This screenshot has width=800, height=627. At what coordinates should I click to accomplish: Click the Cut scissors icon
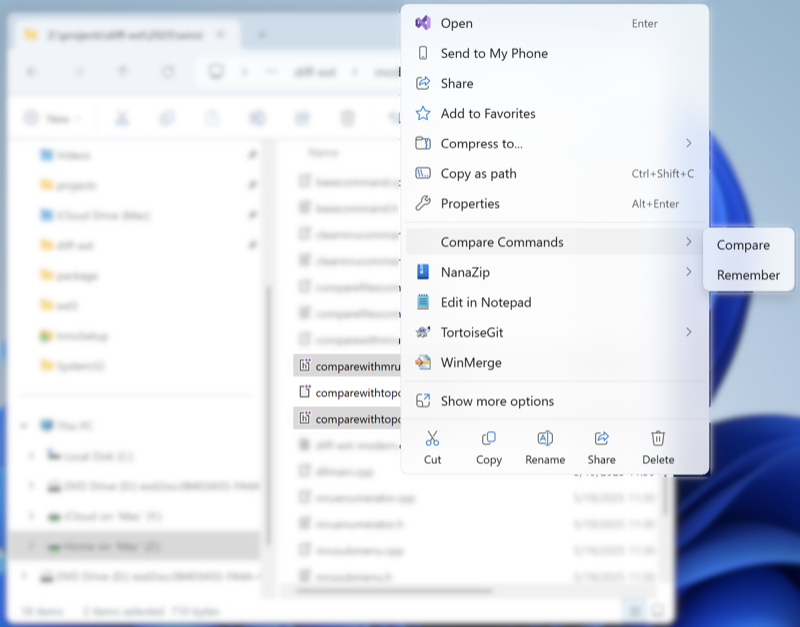(x=432, y=438)
